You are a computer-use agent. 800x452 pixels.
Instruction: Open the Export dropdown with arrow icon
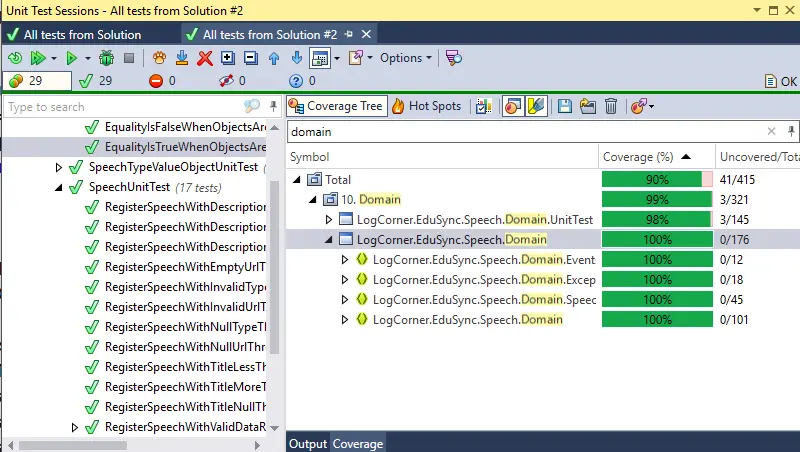pyautogui.click(x=361, y=58)
